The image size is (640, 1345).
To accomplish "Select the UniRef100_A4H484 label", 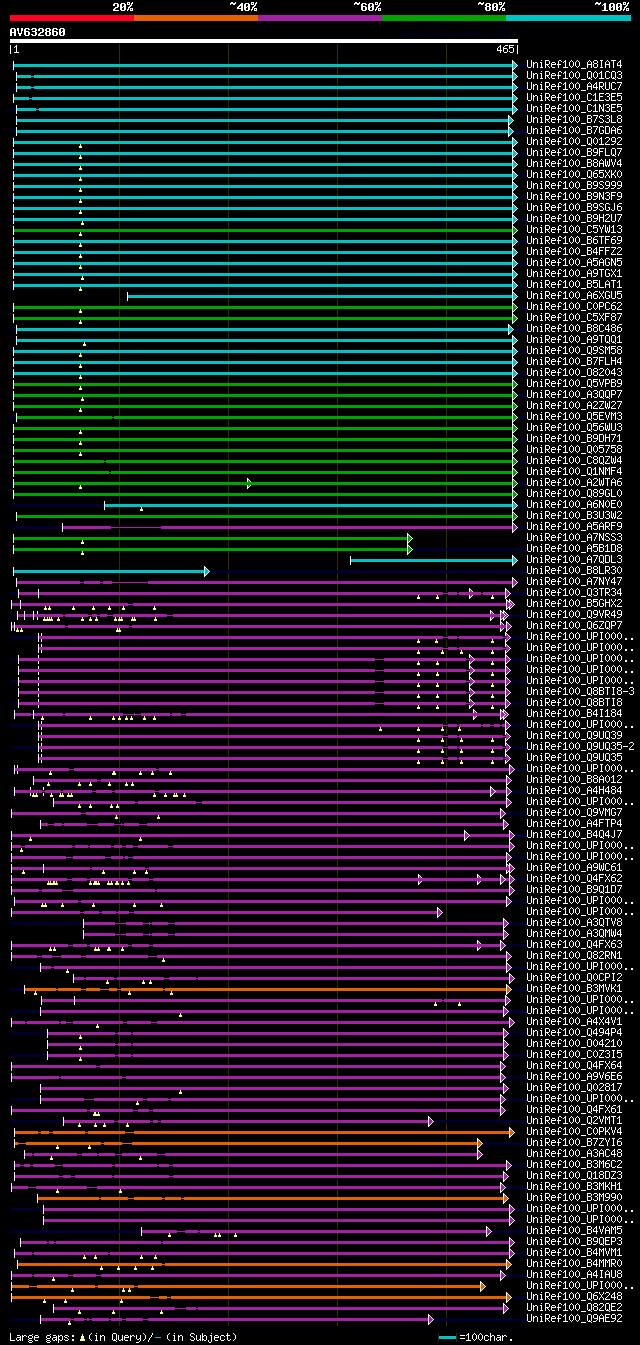I will (574, 790).
